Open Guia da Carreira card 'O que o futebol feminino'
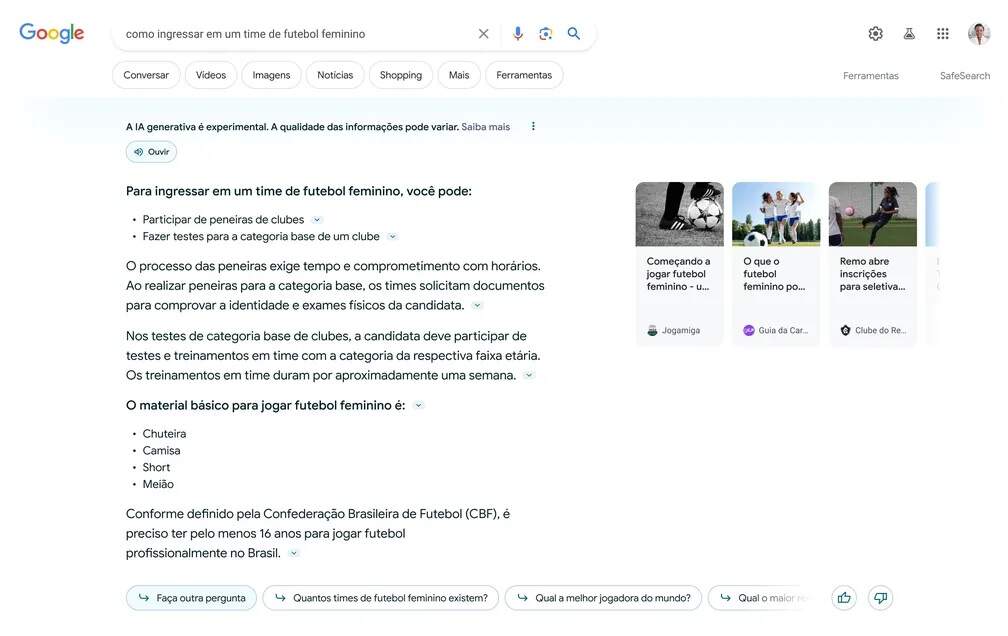The image size is (1008, 636). [x=776, y=264]
